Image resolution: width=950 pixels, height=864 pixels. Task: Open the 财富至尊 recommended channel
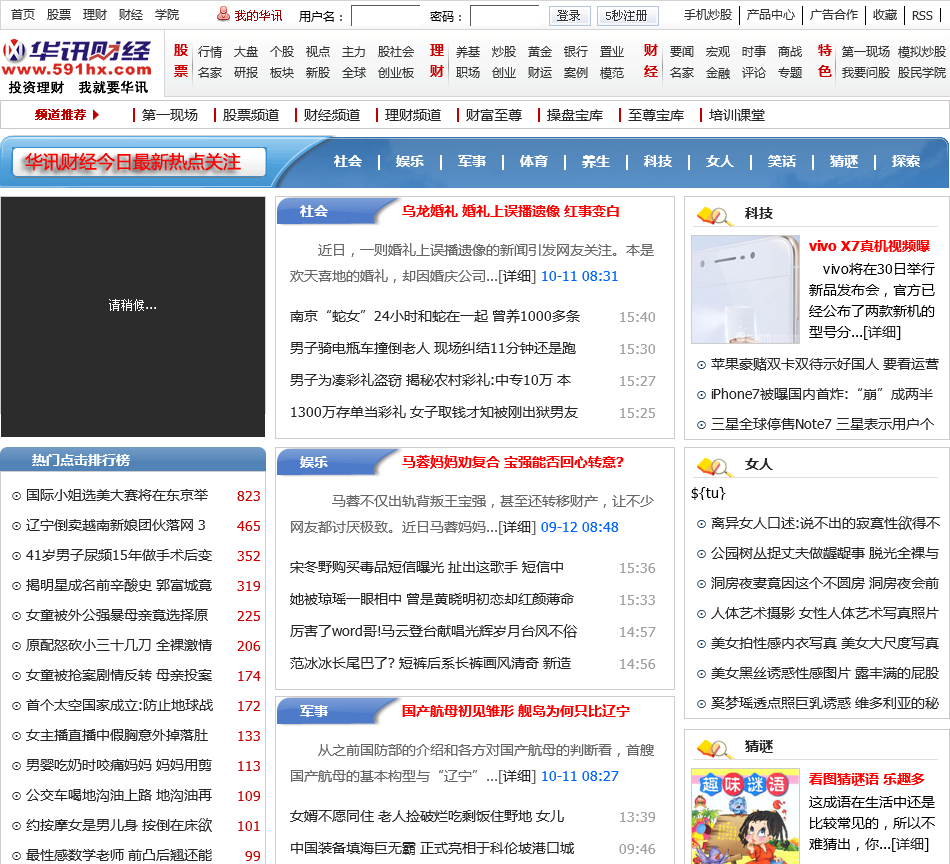click(x=494, y=115)
